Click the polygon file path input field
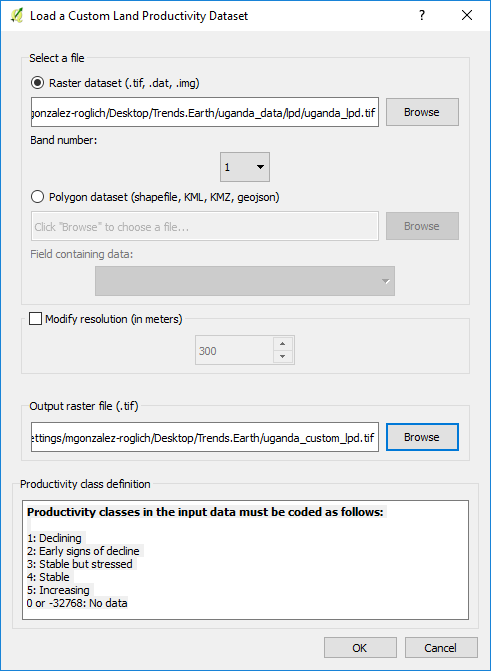 tap(205, 226)
